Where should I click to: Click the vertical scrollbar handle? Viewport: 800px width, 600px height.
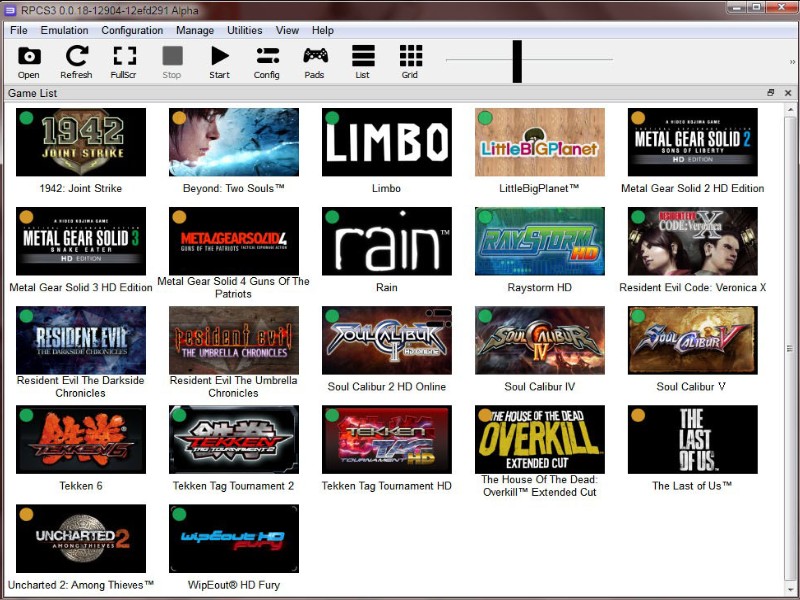790,349
